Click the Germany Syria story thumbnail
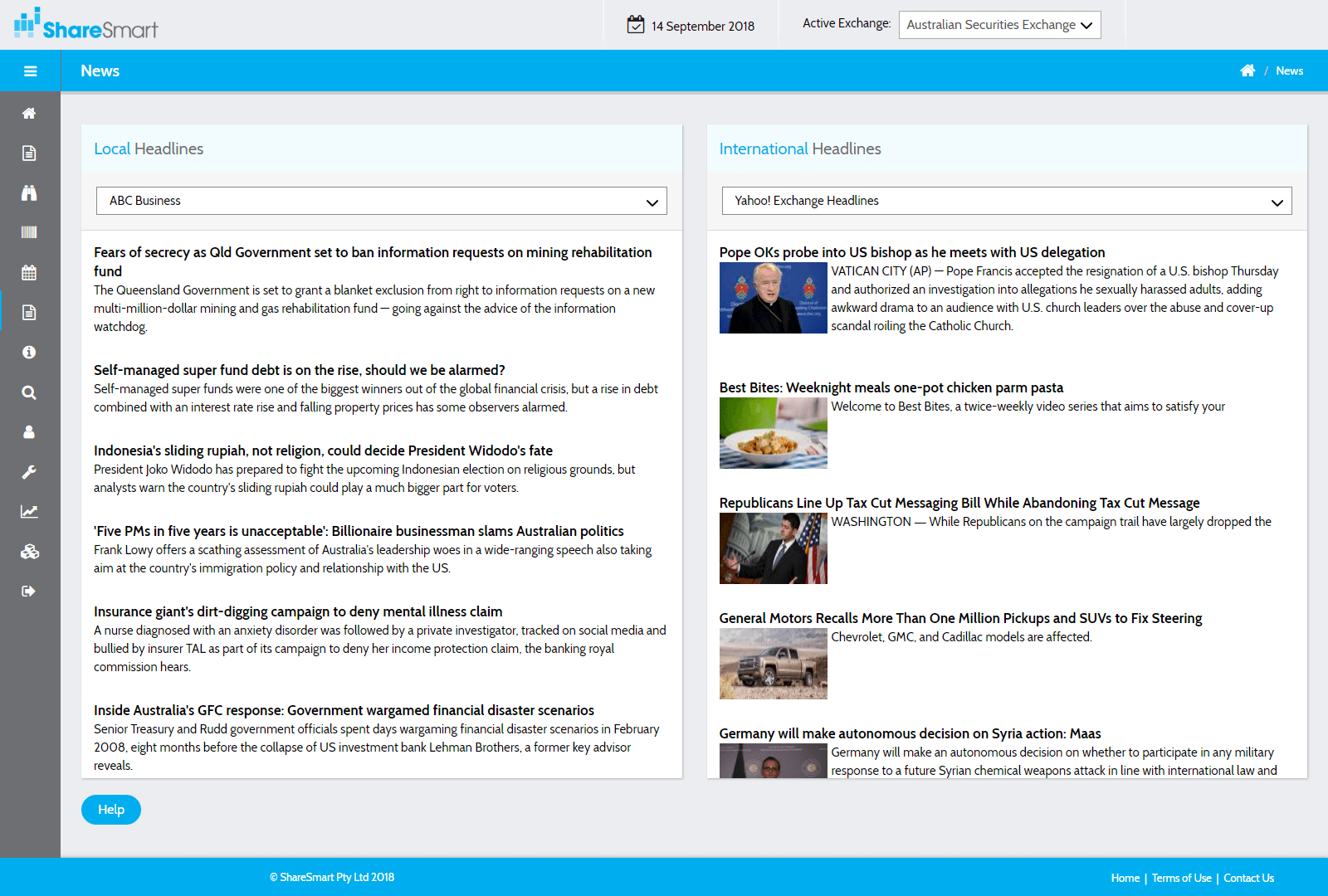This screenshot has height=896, width=1328. pos(774,761)
